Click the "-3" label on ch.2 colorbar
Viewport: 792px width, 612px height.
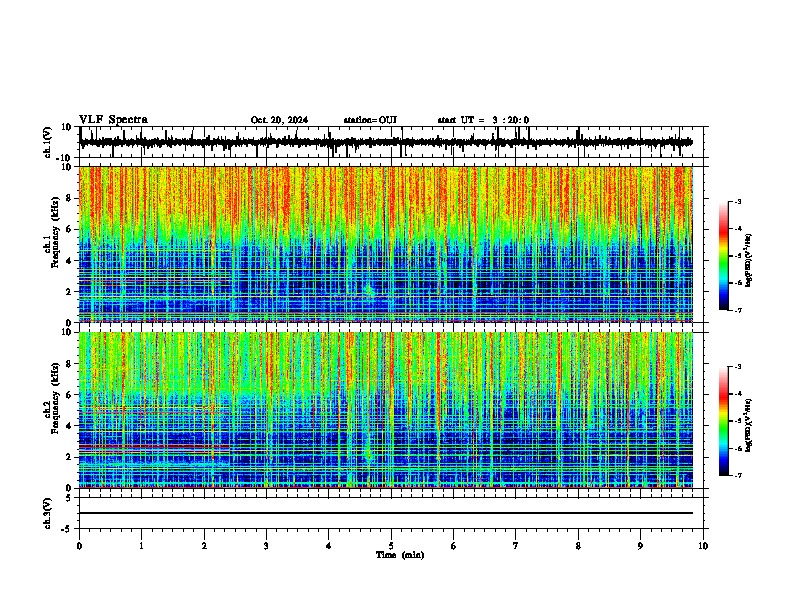(738, 367)
